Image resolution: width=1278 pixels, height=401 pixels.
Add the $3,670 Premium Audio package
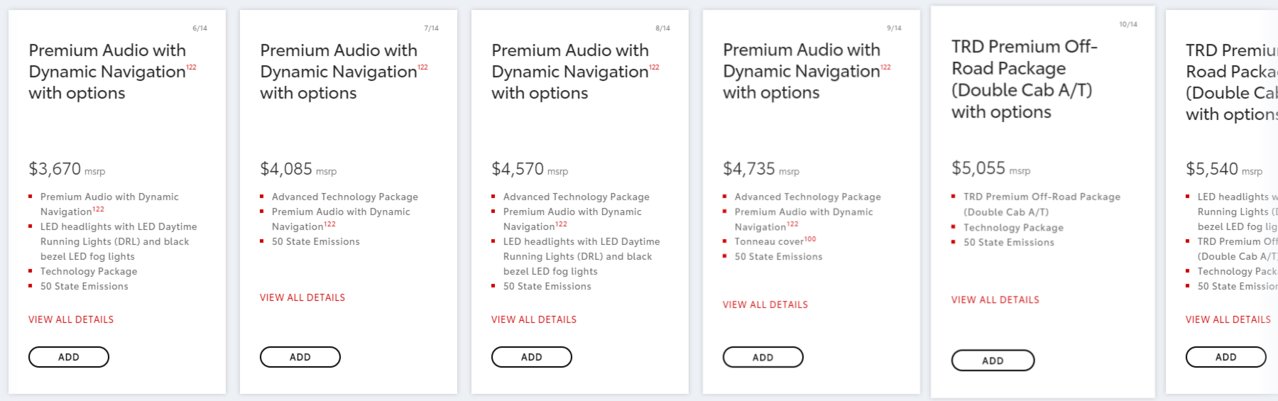coord(69,357)
